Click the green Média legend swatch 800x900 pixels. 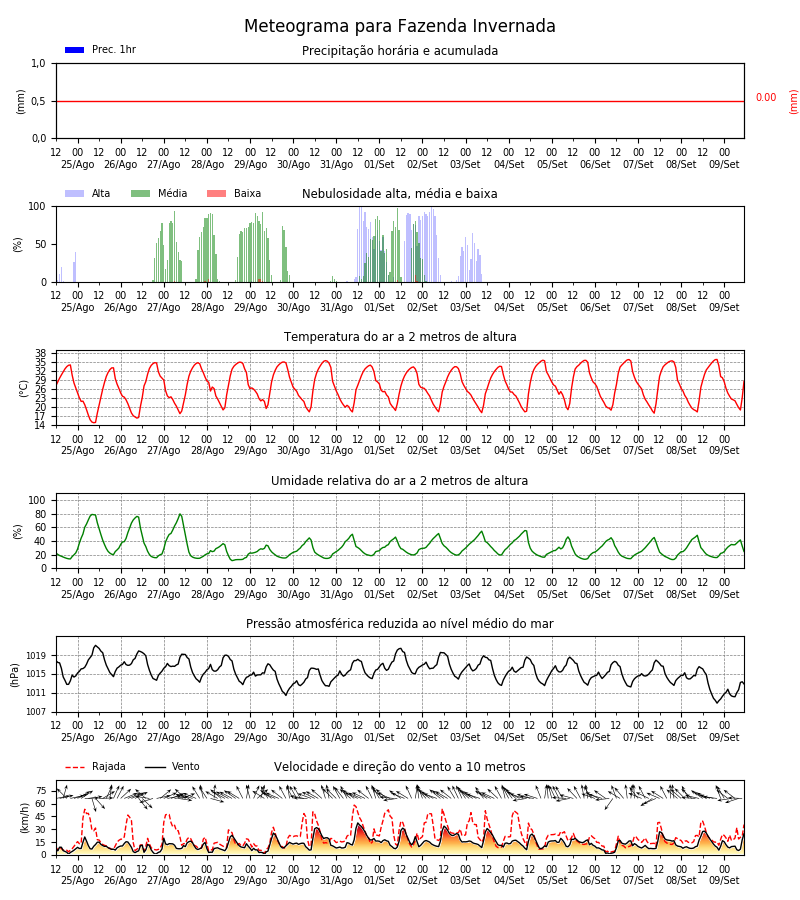click(141, 193)
